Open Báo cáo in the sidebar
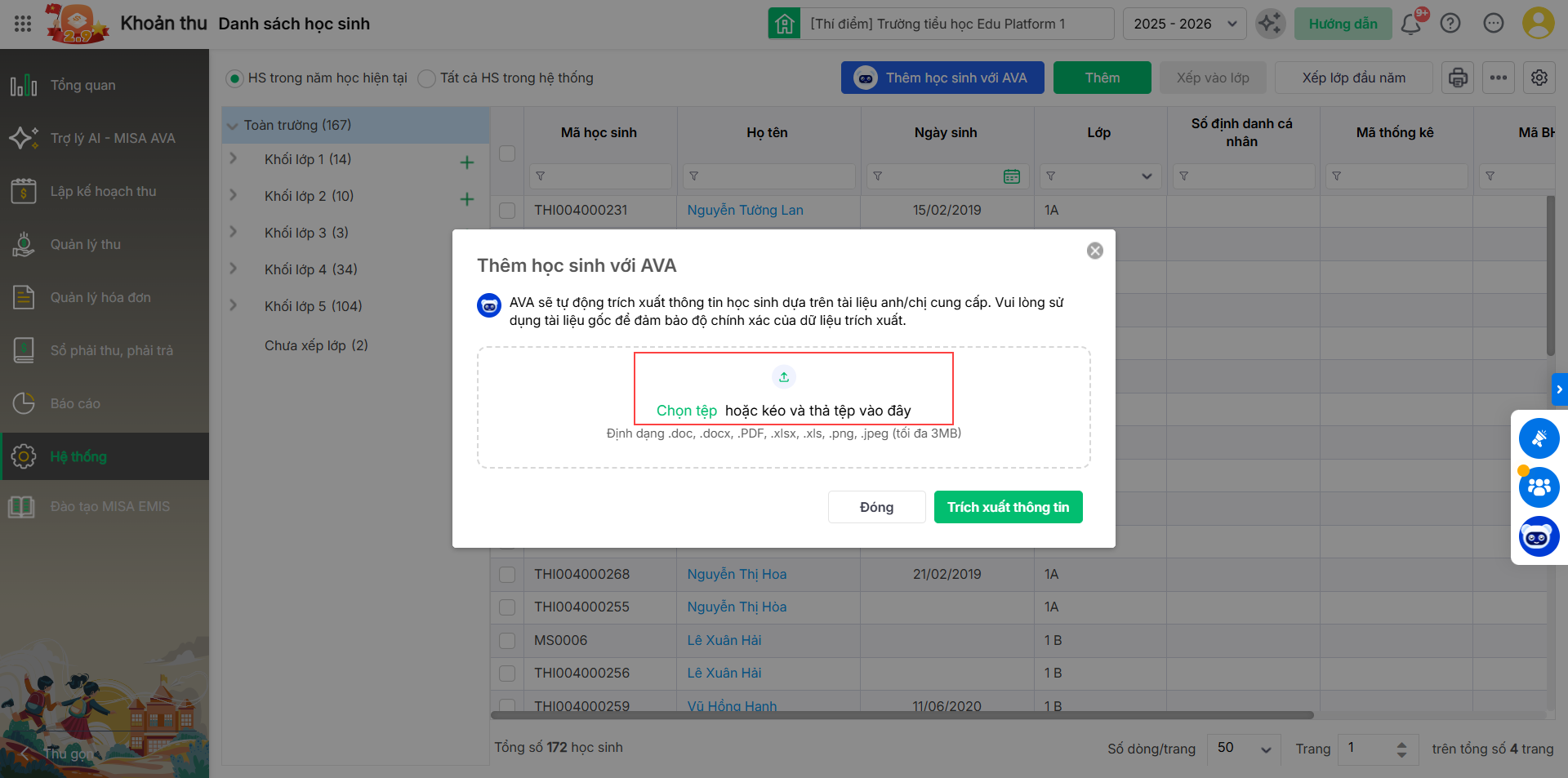Screen dimensions: 1568x778 point(75,403)
